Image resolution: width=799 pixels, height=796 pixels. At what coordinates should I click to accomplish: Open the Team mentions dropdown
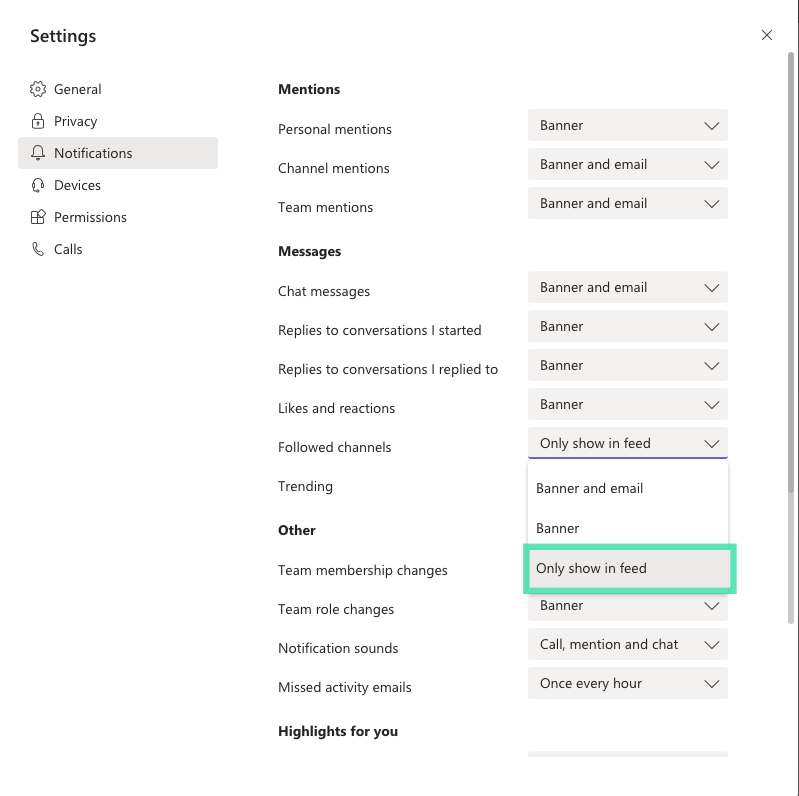point(627,203)
